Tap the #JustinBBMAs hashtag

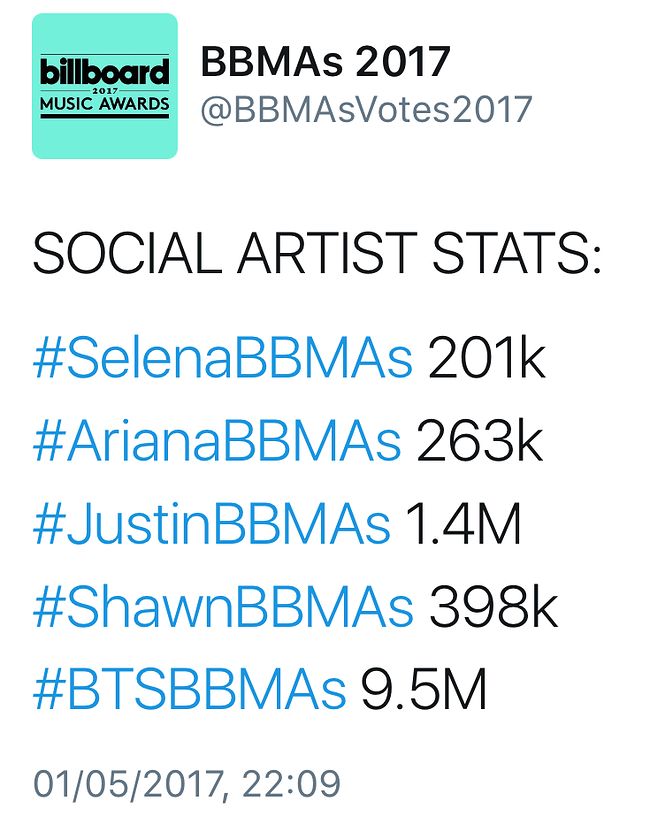pos(210,525)
